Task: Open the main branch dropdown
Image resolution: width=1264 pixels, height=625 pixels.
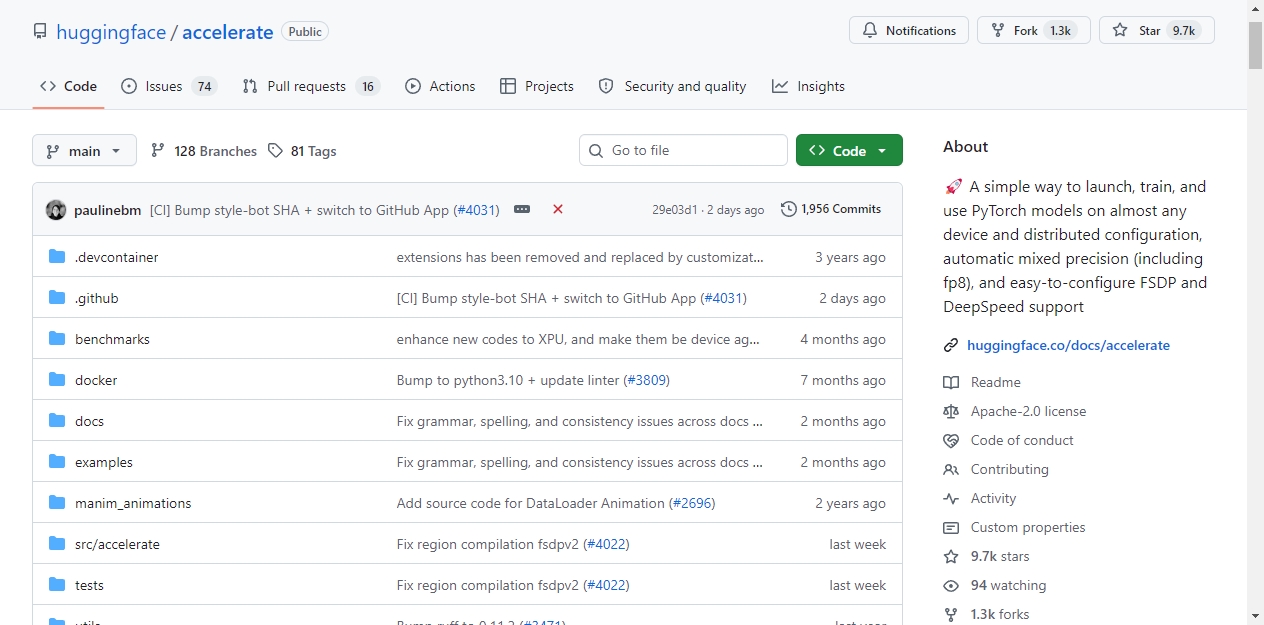Action: (x=84, y=151)
